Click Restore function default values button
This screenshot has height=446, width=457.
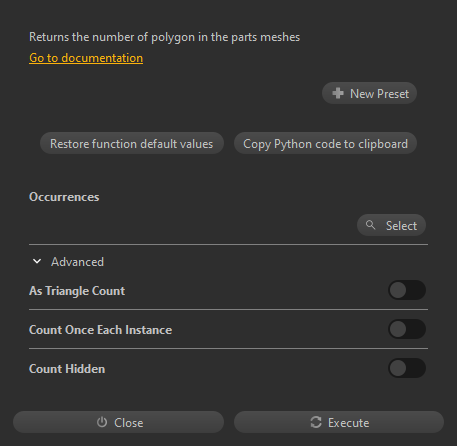tap(132, 143)
